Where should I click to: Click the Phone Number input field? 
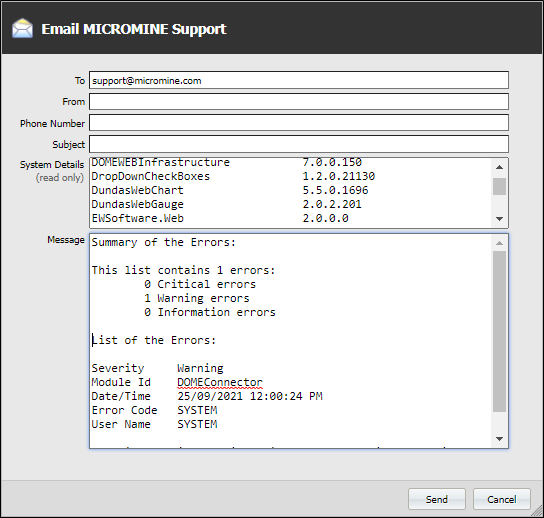(x=299, y=123)
